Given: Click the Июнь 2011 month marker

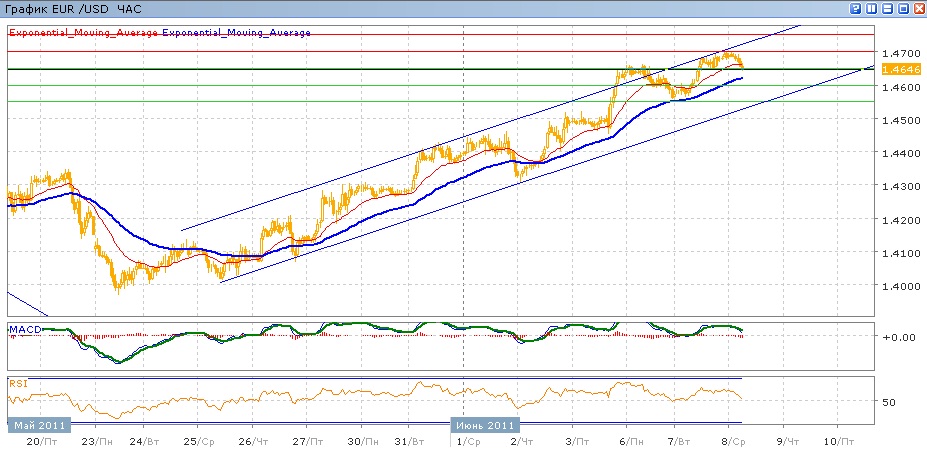Looking at the screenshot, I should coord(487,424).
